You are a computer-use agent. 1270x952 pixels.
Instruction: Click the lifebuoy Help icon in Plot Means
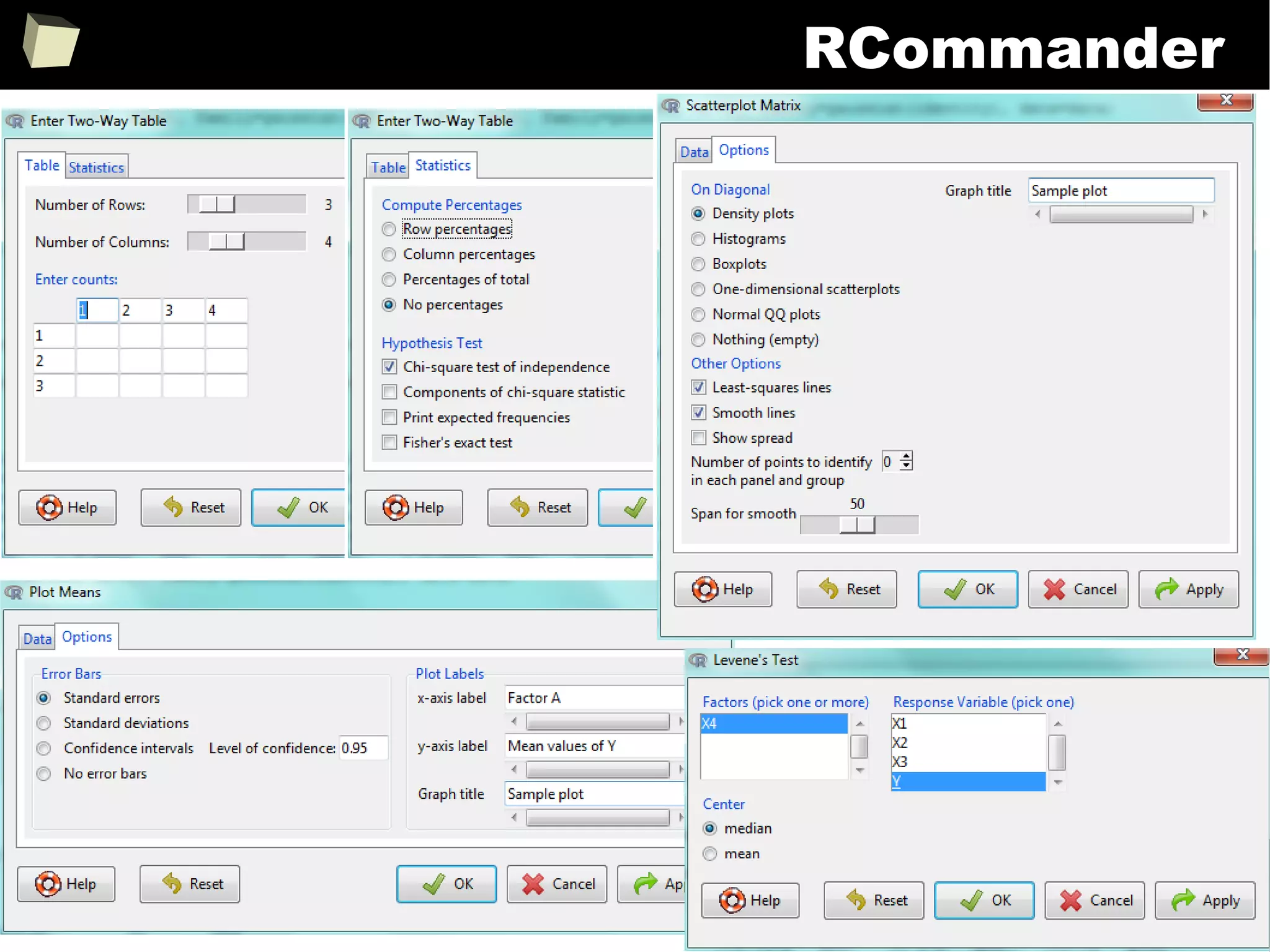[x=48, y=884]
